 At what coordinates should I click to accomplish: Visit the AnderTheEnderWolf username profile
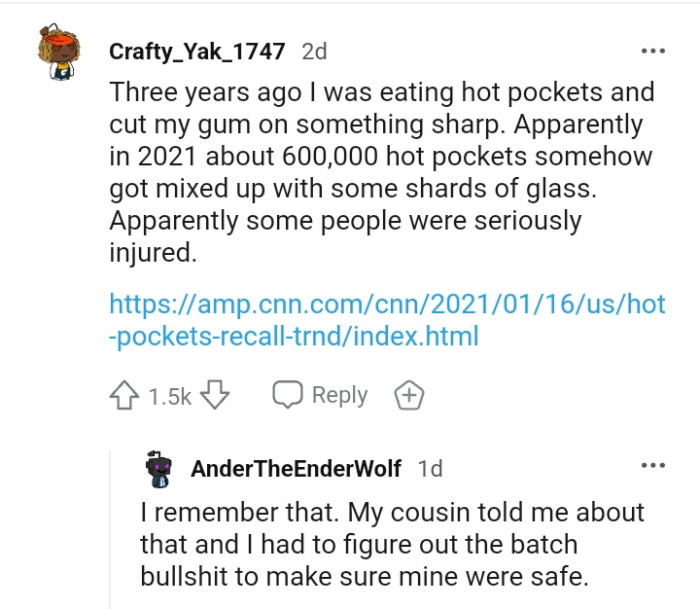pyautogui.click(x=296, y=468)
